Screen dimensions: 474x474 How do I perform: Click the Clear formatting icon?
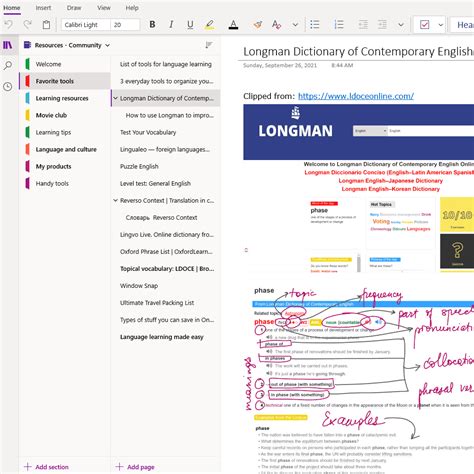276,24
